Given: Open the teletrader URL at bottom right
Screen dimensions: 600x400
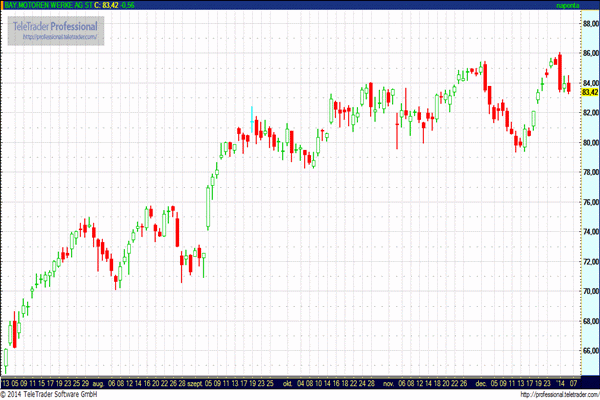Looking at the screenshot, I should [559, 395].
